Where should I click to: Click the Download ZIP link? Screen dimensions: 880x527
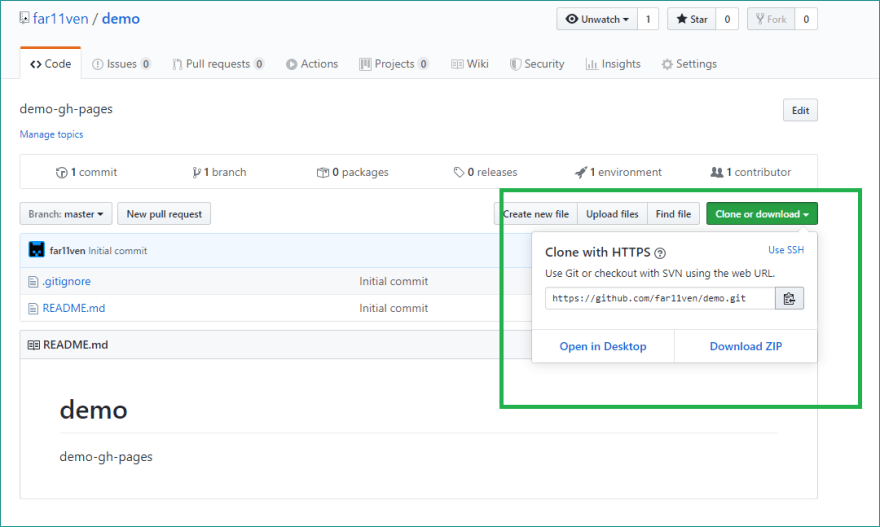tap(746, 346)
